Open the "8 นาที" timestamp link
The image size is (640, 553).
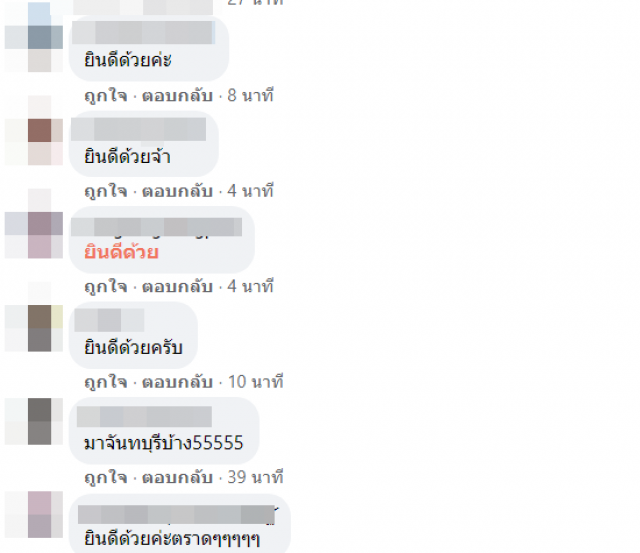[x=250, y=95]
